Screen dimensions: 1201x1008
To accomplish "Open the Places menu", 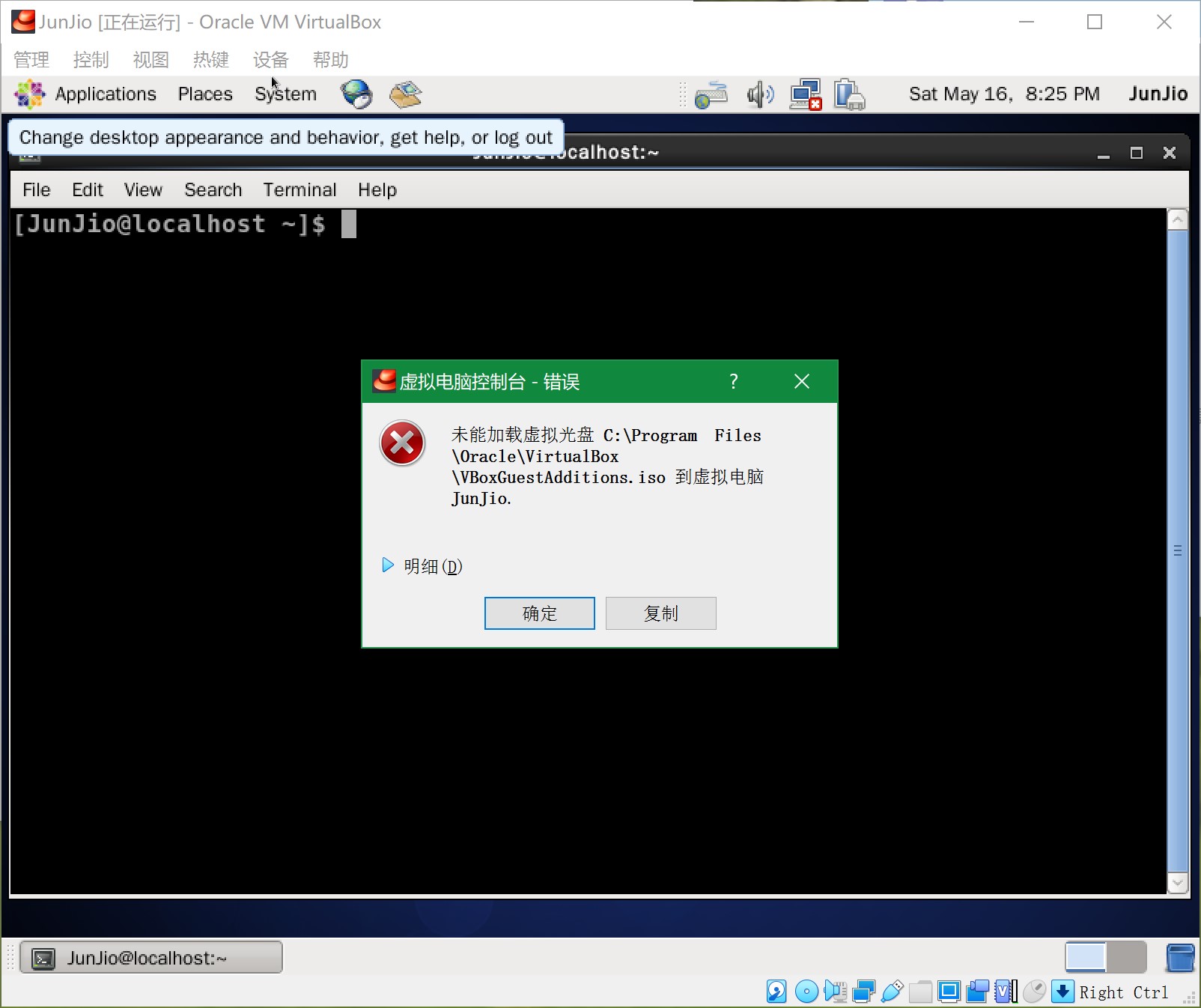I will click(205, 94).
